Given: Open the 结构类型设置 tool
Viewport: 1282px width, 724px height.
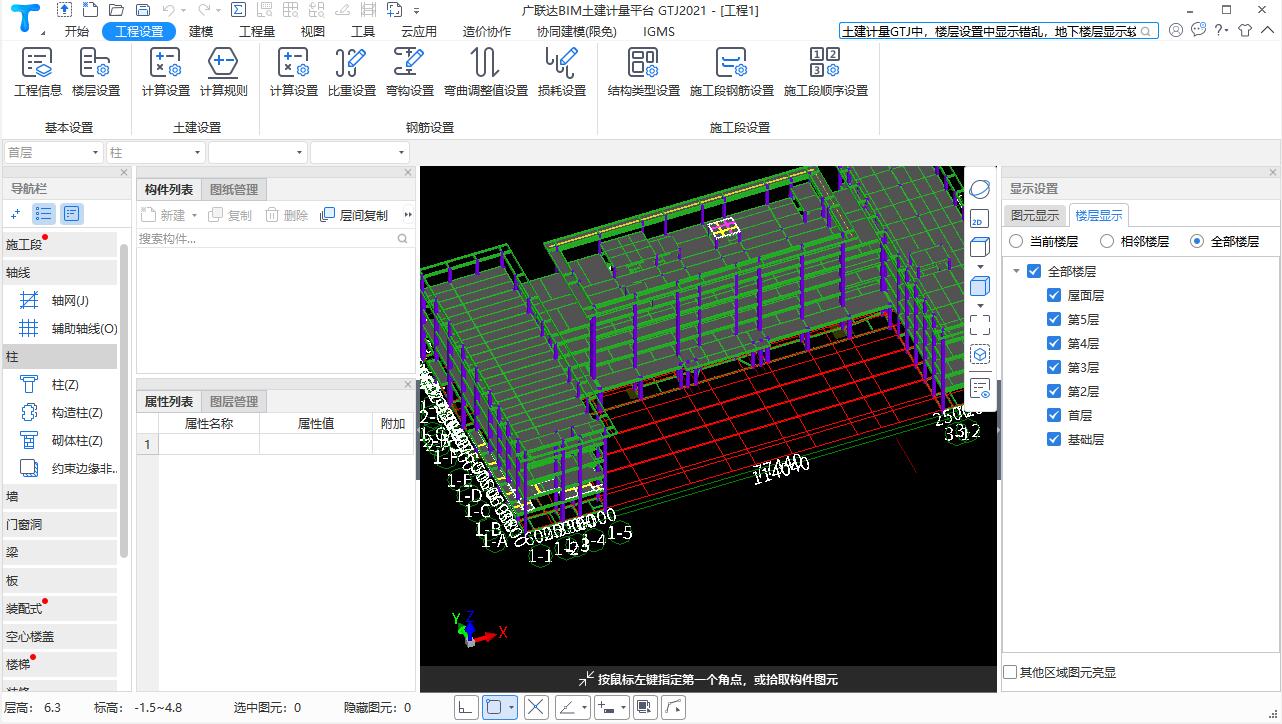Looking at the screenshot, I should 644,72.
